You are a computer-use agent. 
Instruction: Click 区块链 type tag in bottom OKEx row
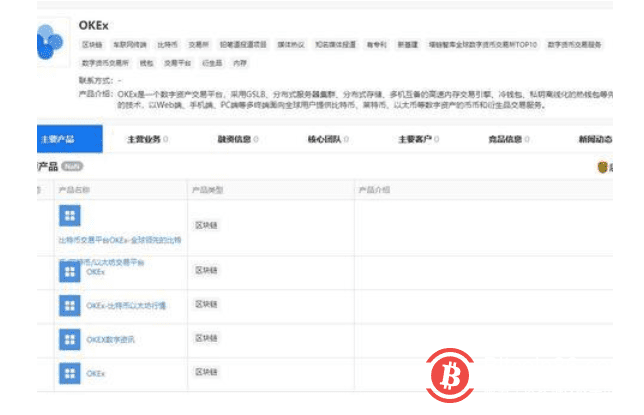pos(206,372)
